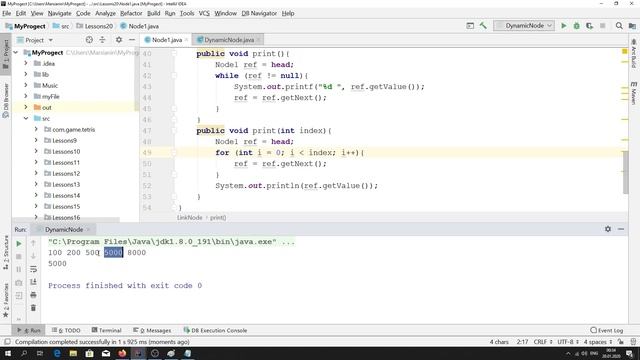The image size is (640, 360).
Task: Select Lessons14 package in tree
Action: tap(66, 196)
